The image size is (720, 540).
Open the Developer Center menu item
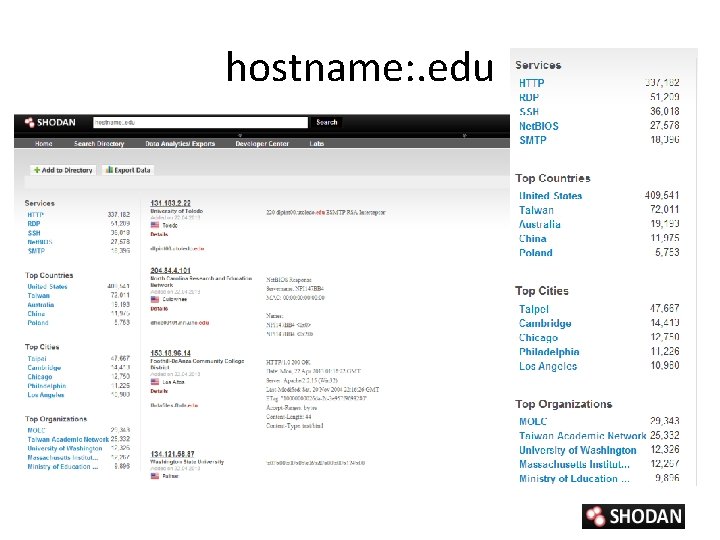262,143
